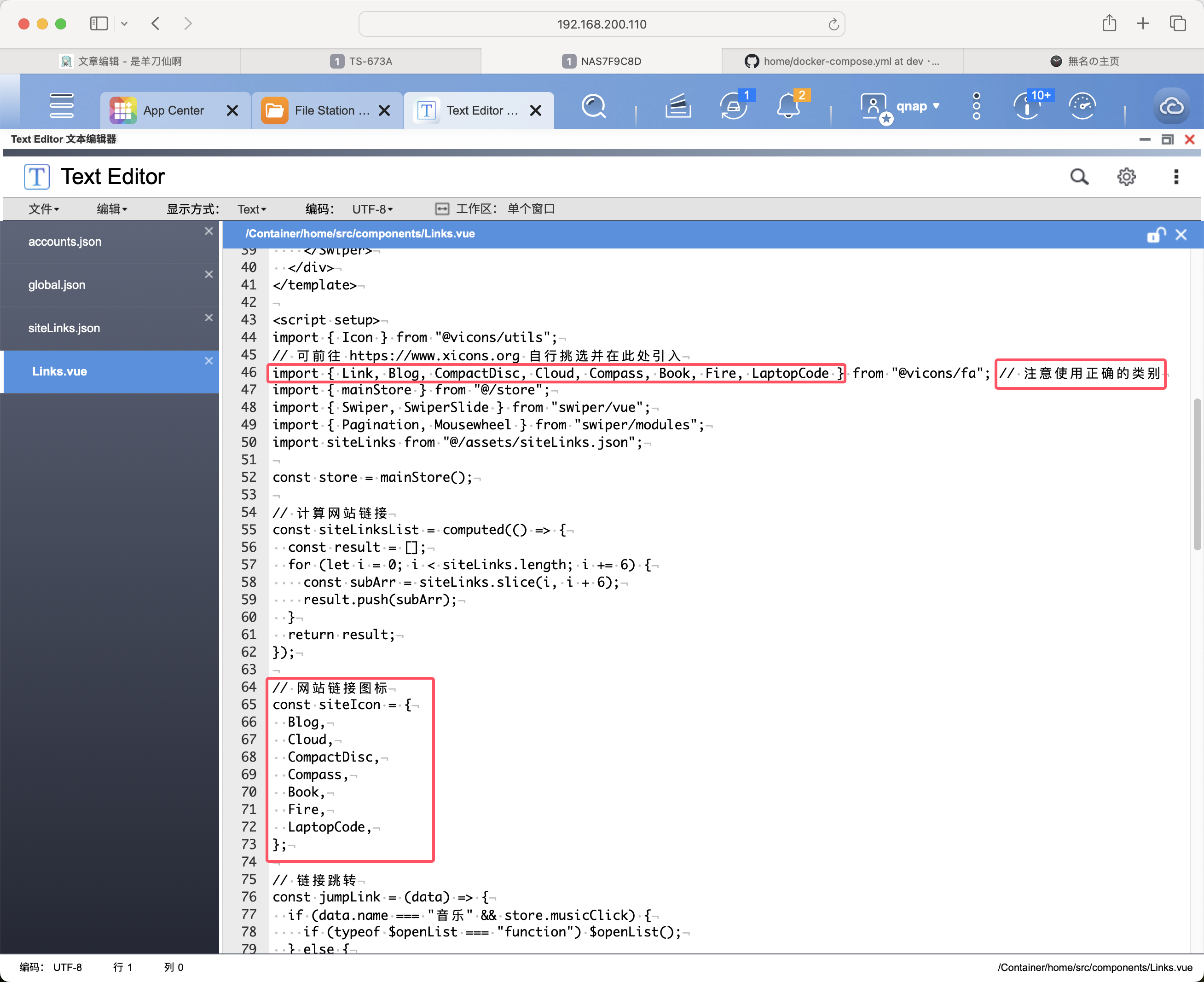Click the QNAP desktop search magnifier icon

(594, 106)
